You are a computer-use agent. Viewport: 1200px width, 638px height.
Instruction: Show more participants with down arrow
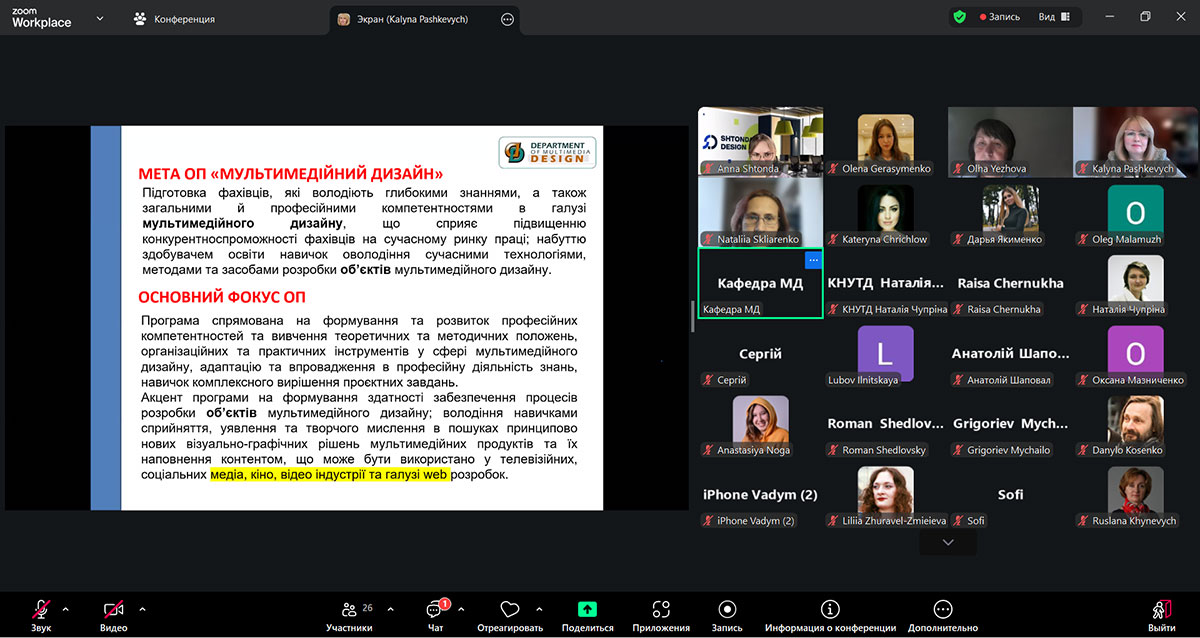point(948,542)
